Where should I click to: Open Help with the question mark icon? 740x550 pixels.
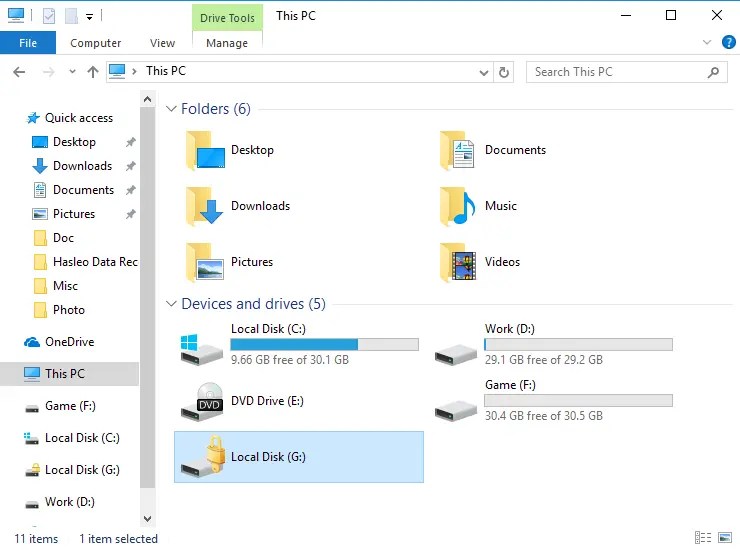728,42
